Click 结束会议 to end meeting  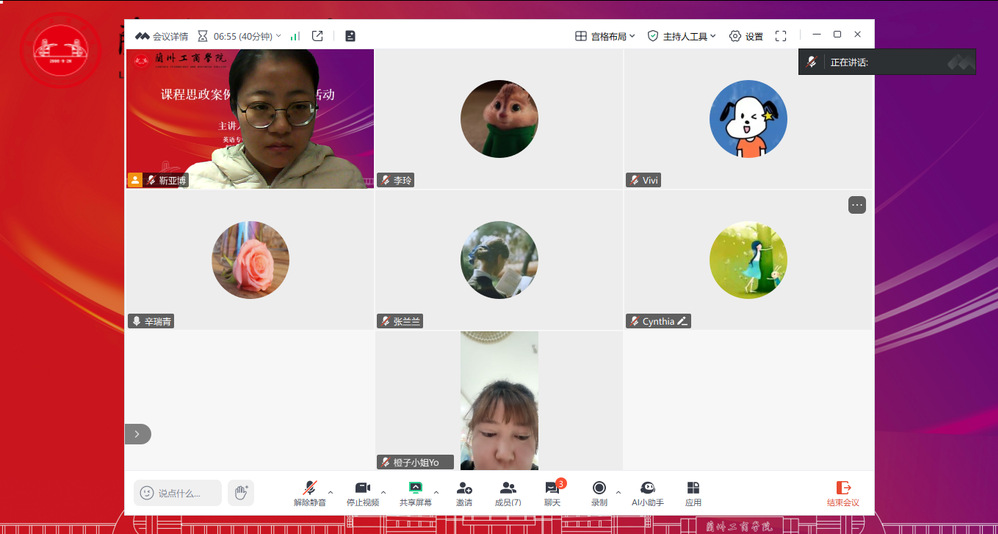pyautogui.click(x=842, y=493)
